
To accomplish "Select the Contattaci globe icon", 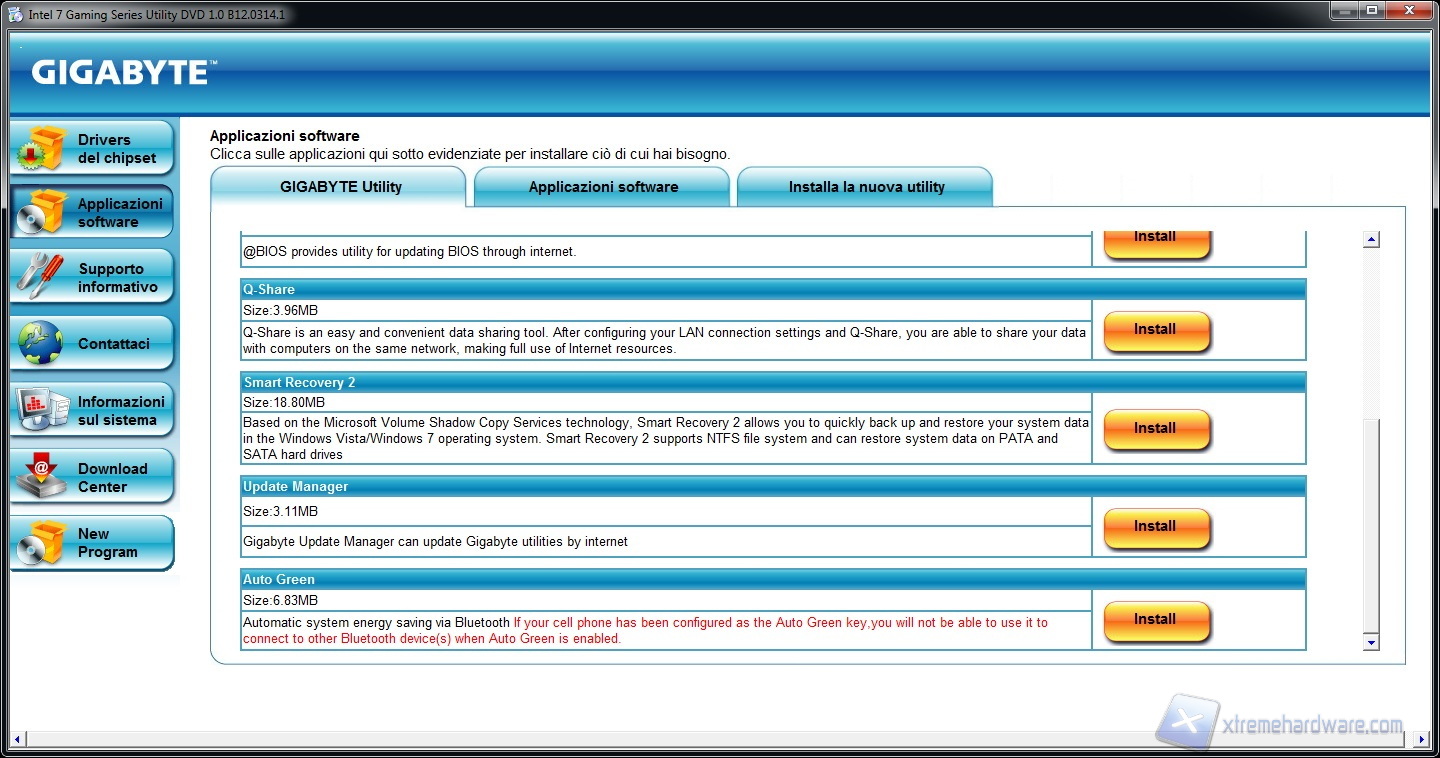I will [42, 343].
